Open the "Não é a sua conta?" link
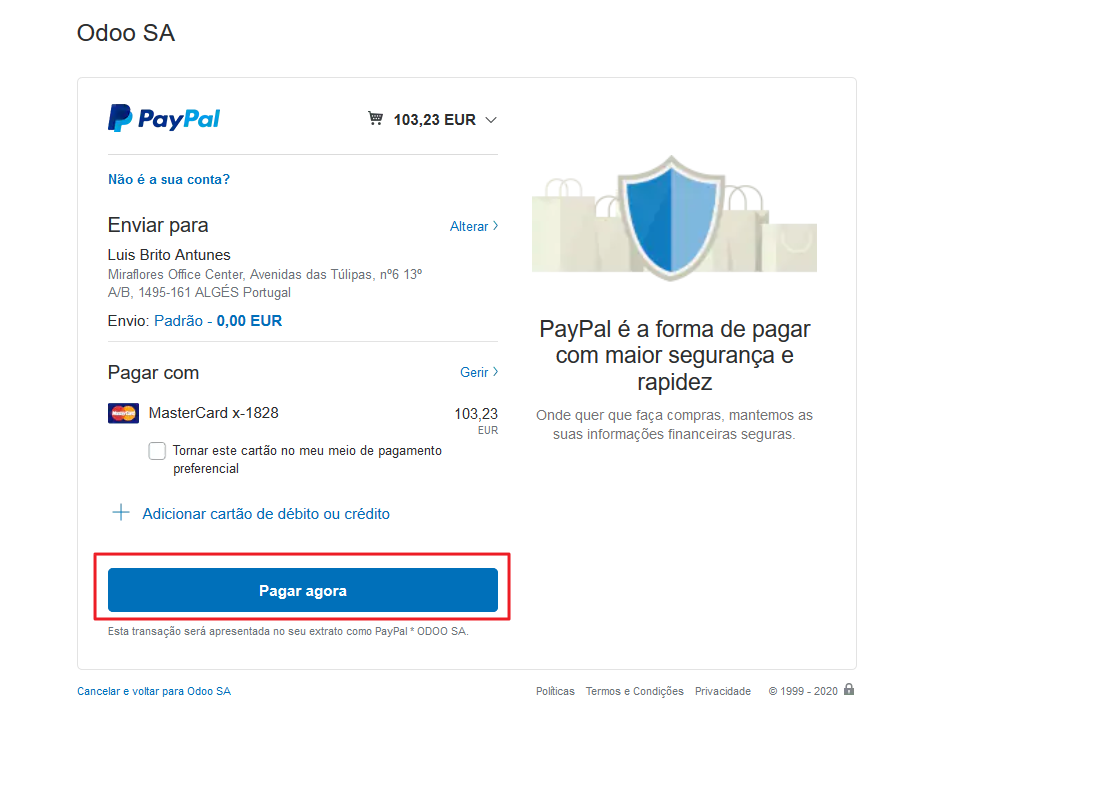 (x=169, y=180)
